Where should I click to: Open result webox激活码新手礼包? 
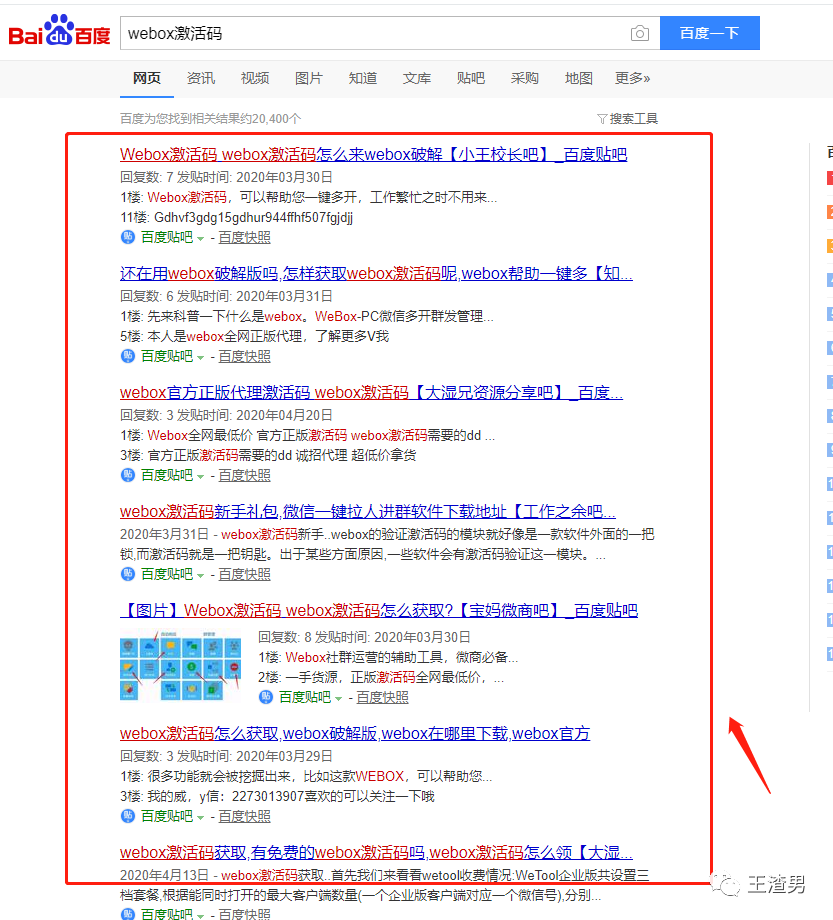(368, 512)
